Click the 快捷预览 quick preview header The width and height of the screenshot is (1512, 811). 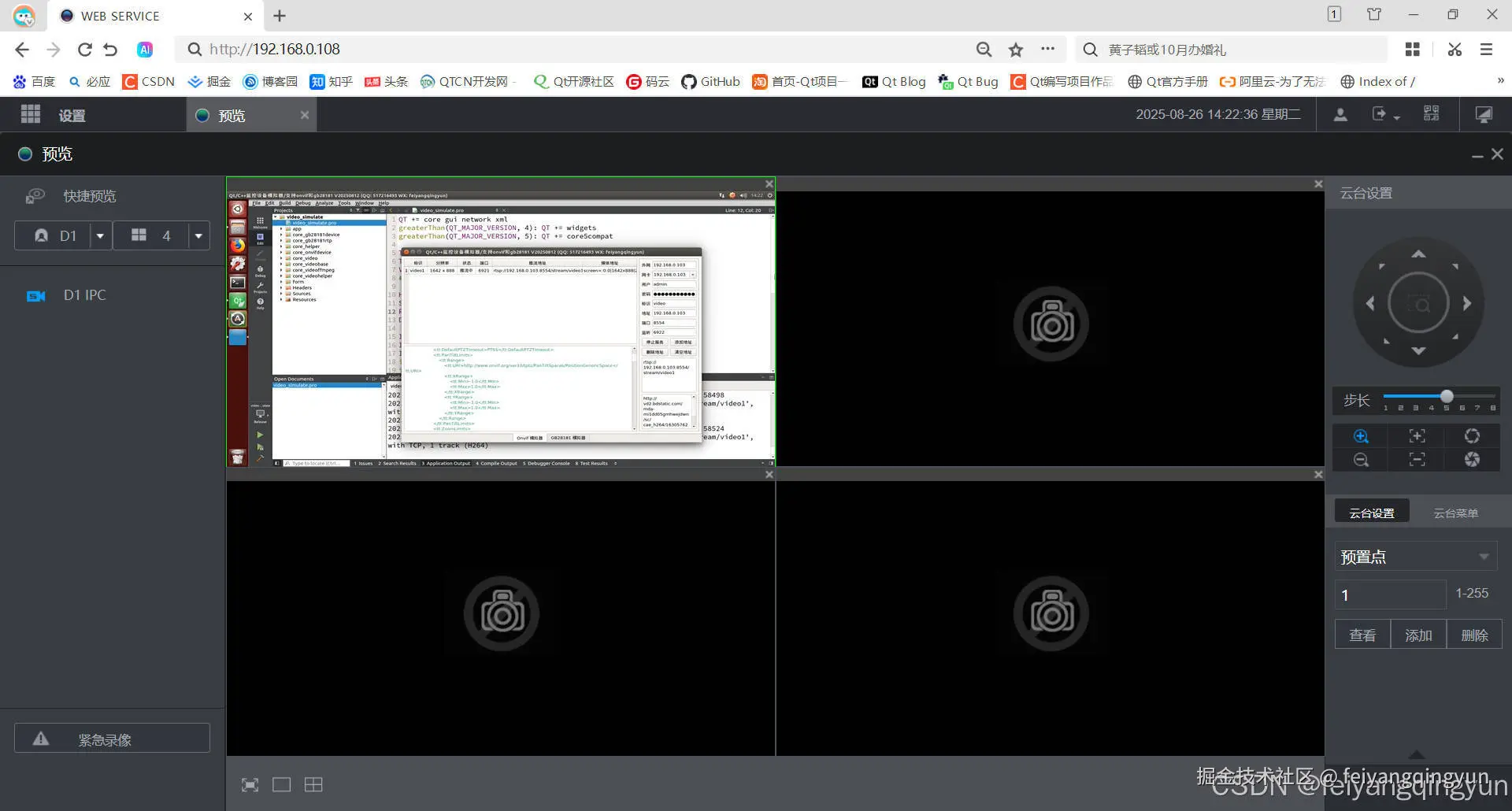[90, 196]
